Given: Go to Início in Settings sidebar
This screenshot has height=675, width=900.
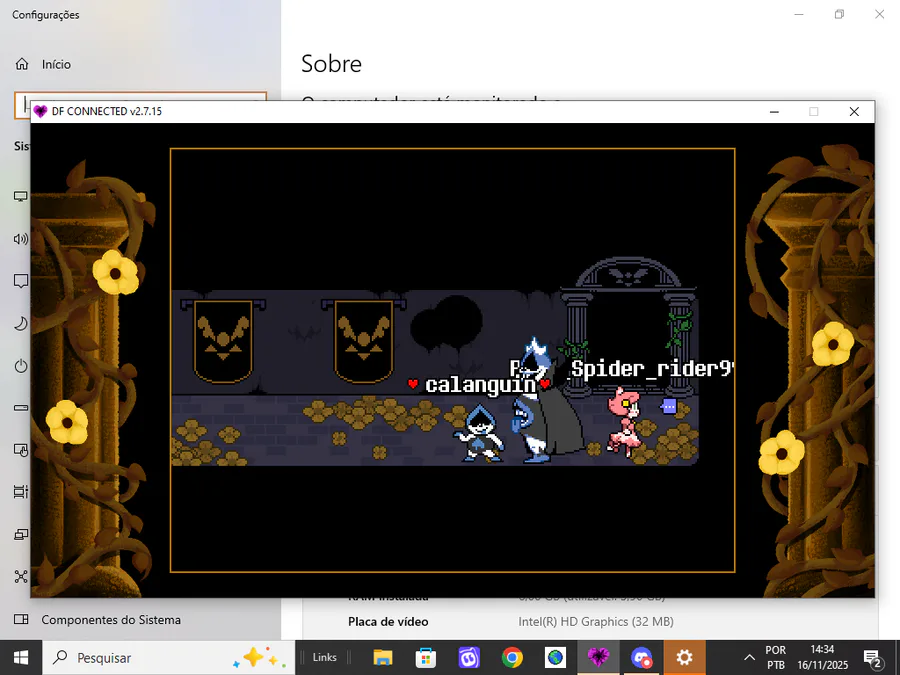Looking at the screenshot, I should coord(43,64).
